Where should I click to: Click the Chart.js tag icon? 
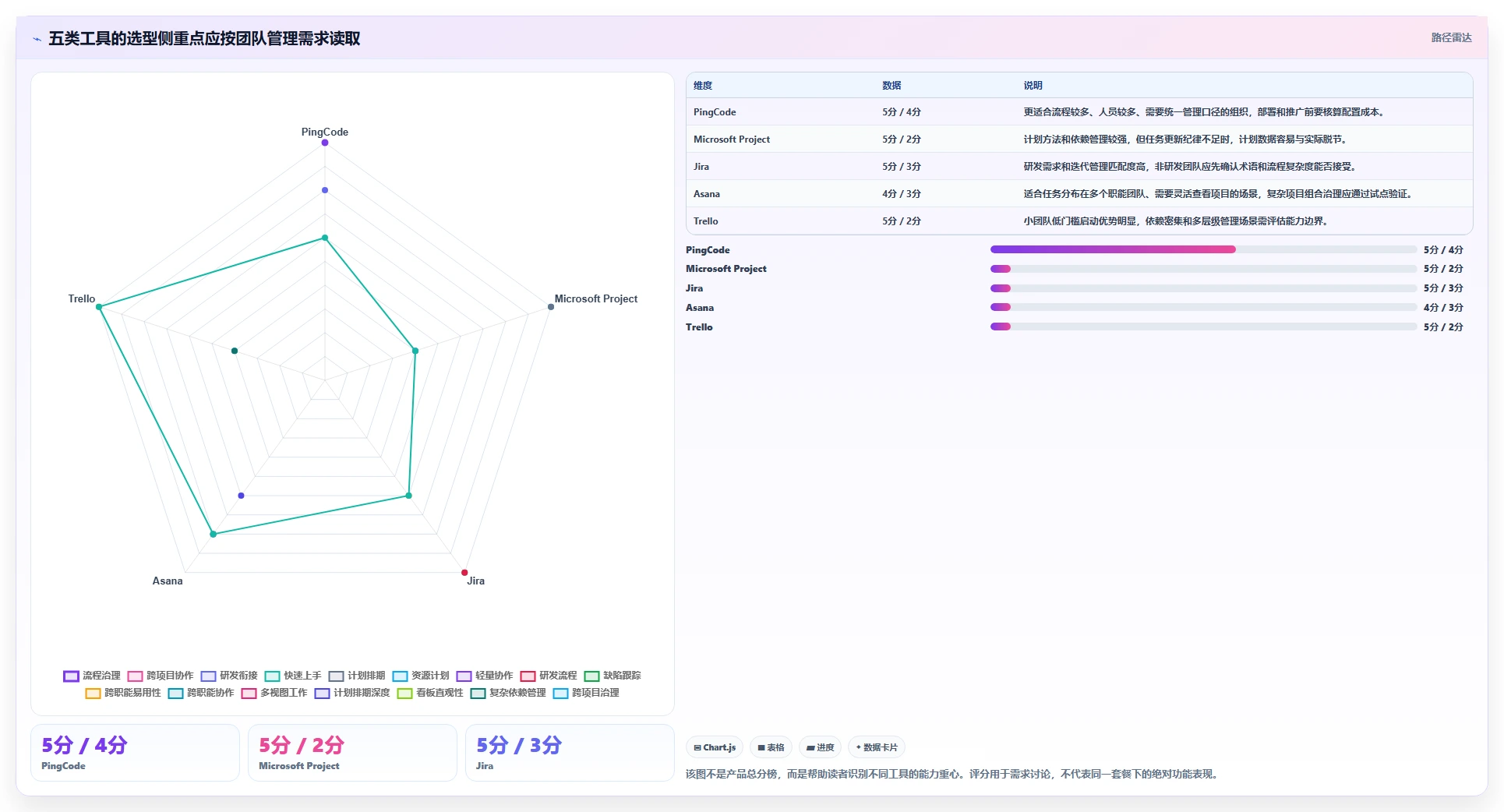[x=697, y=747]
